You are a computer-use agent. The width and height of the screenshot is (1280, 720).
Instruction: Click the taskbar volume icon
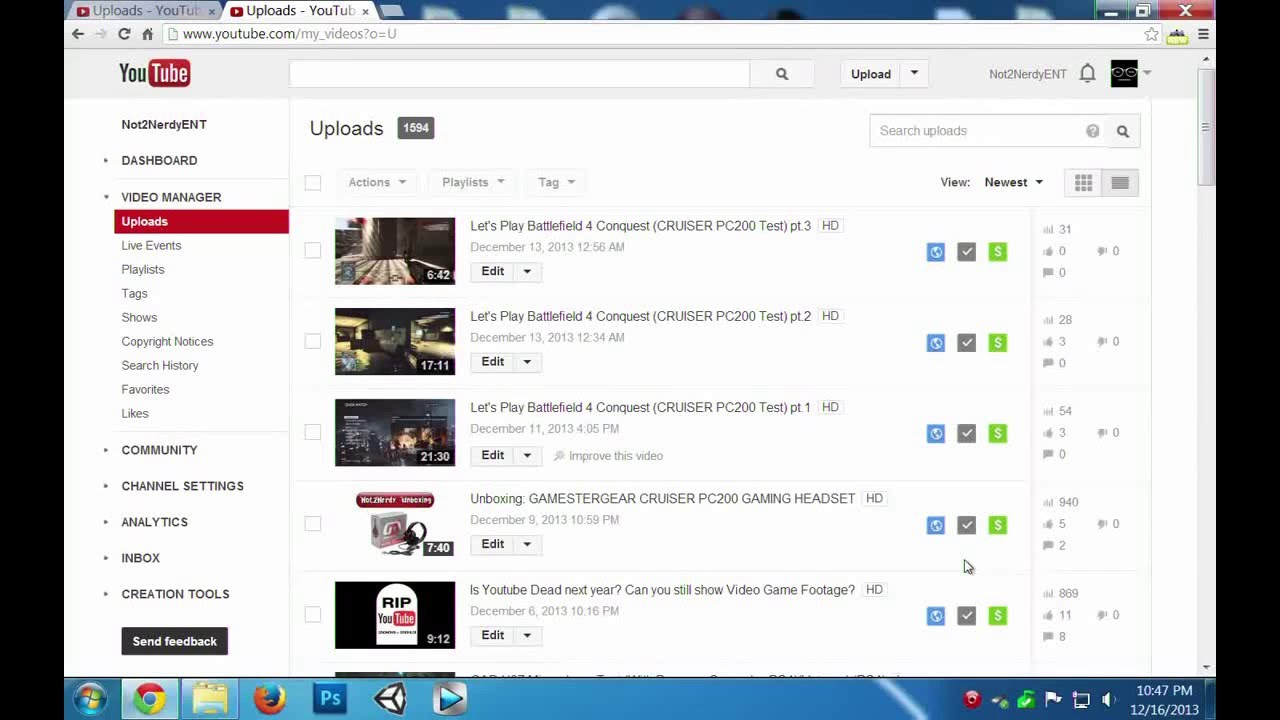tap(1108, 700)
